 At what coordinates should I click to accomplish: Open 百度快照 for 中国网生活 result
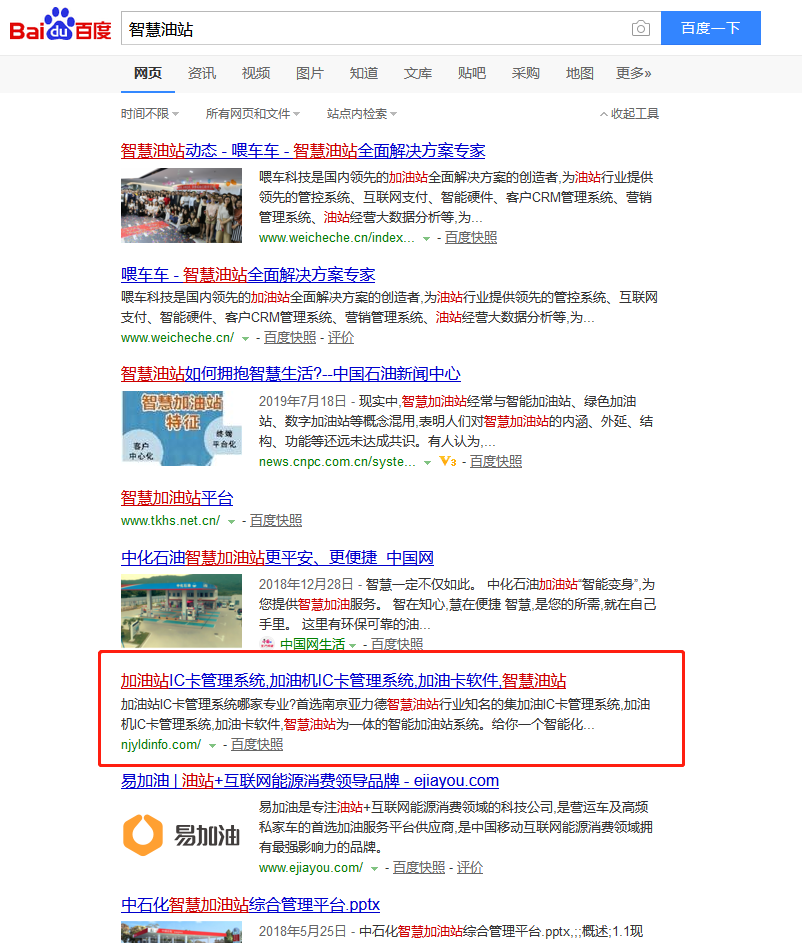pos(397,644)
